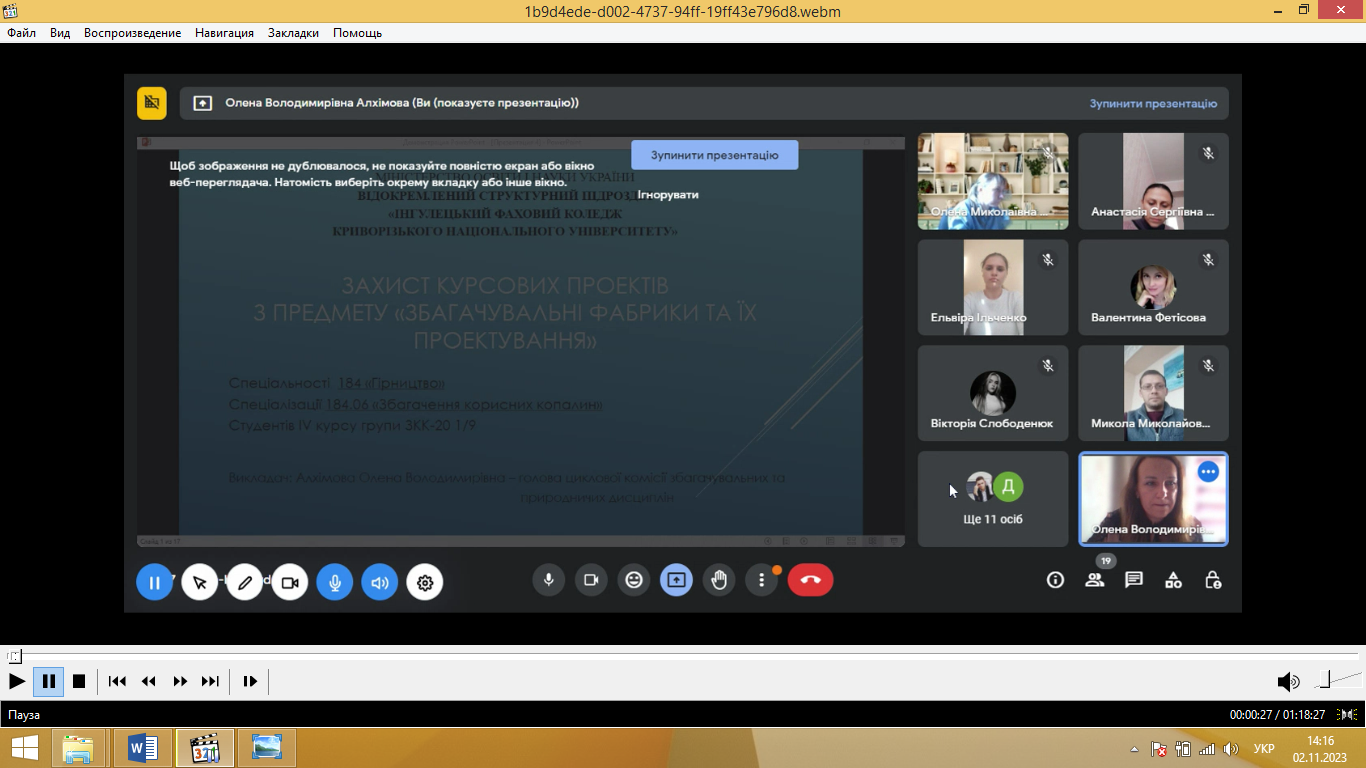Open meeting details info icon
This screenshot has width=1366, height=768.
(1055, 580)
